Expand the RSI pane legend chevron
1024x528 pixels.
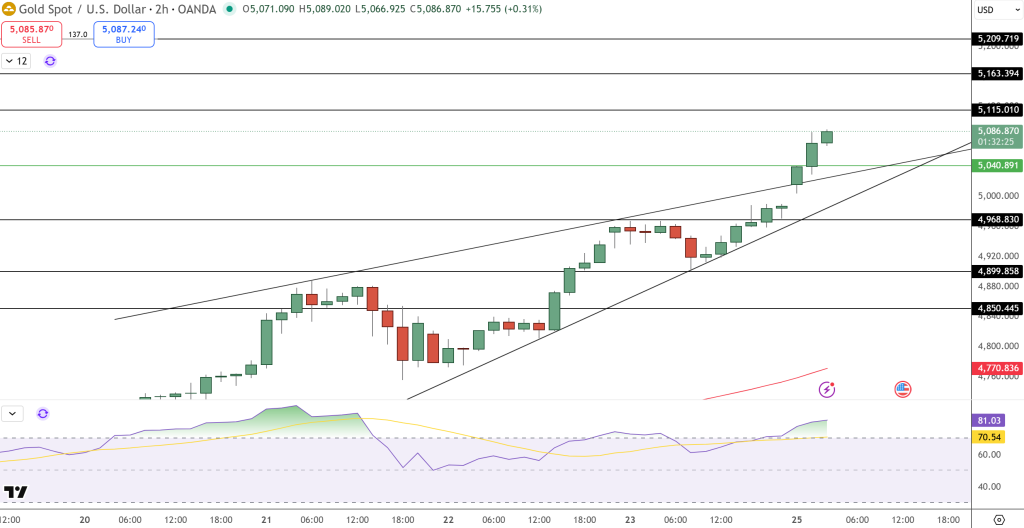[x=12, y=414]
